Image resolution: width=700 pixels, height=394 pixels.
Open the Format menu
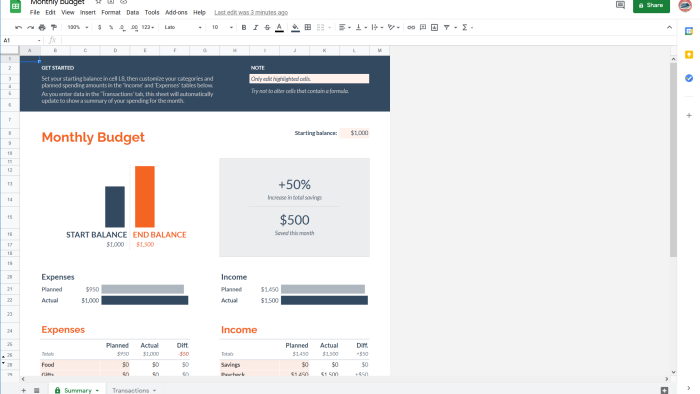click(x=111, y=12)
